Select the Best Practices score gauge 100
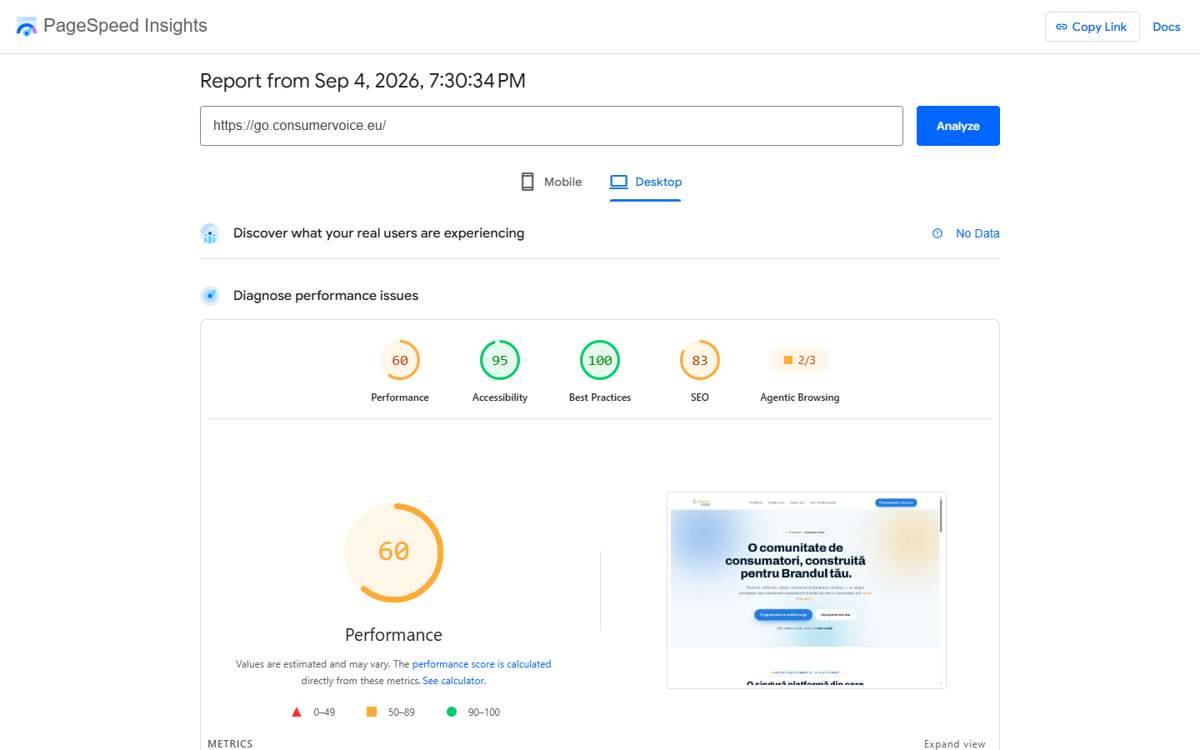 (600, 360)
